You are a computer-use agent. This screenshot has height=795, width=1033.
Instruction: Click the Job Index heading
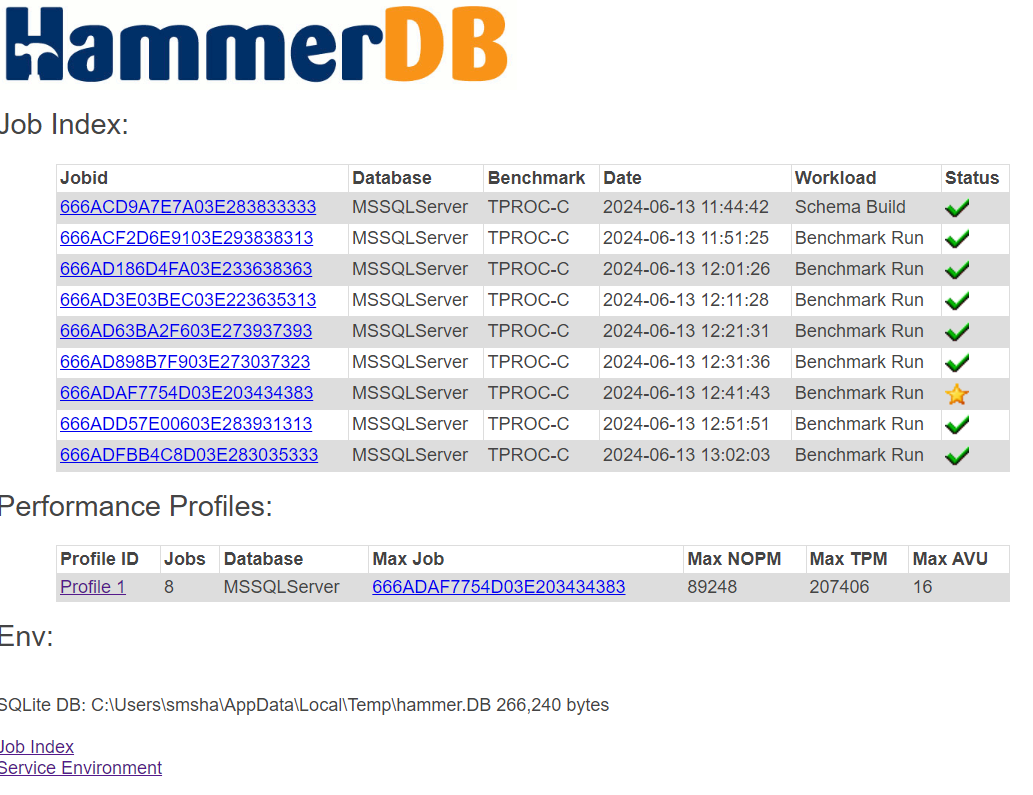[x=64, y=124]
